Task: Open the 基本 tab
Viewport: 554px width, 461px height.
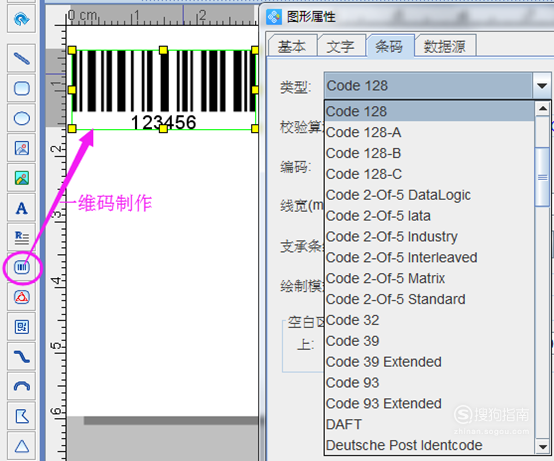Action: 292,46
